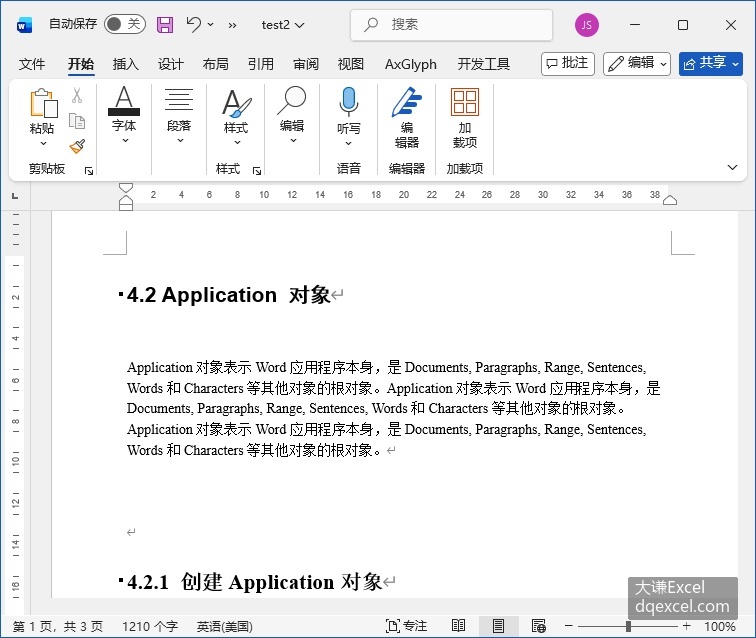Open the 字体 font group

pyautogui.click(x=124, y=115)
